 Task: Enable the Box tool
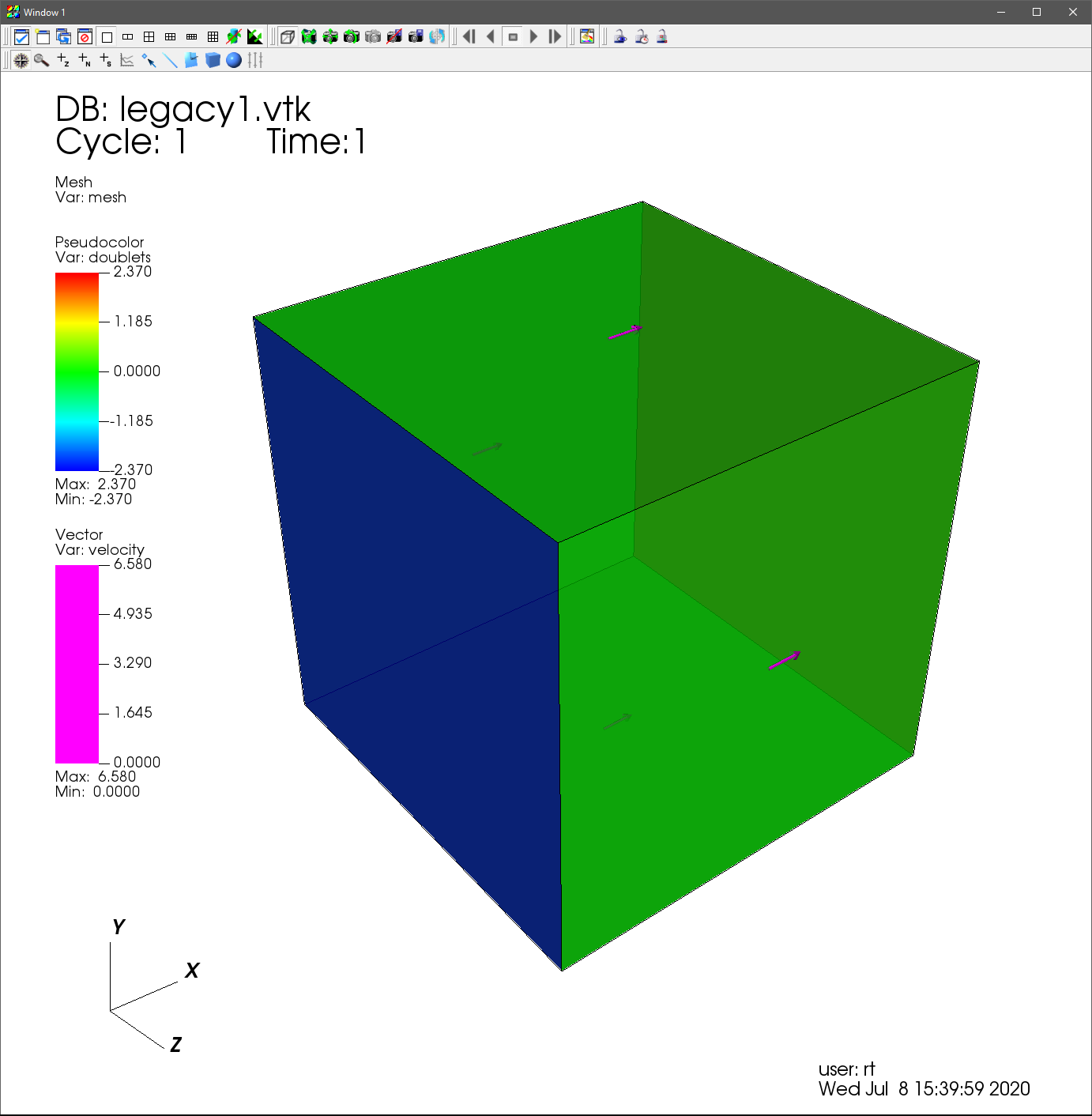point(213,60)
